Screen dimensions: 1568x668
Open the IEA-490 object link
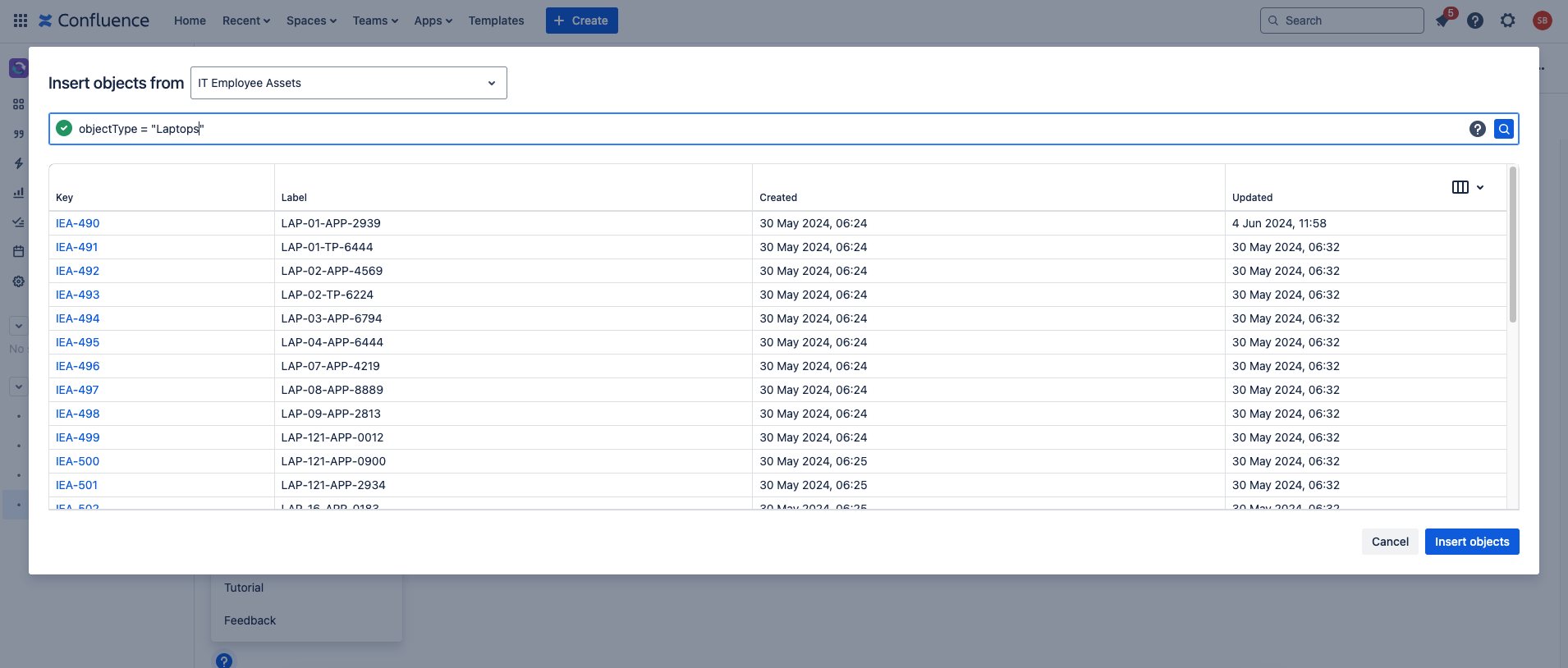pos(78,223)
